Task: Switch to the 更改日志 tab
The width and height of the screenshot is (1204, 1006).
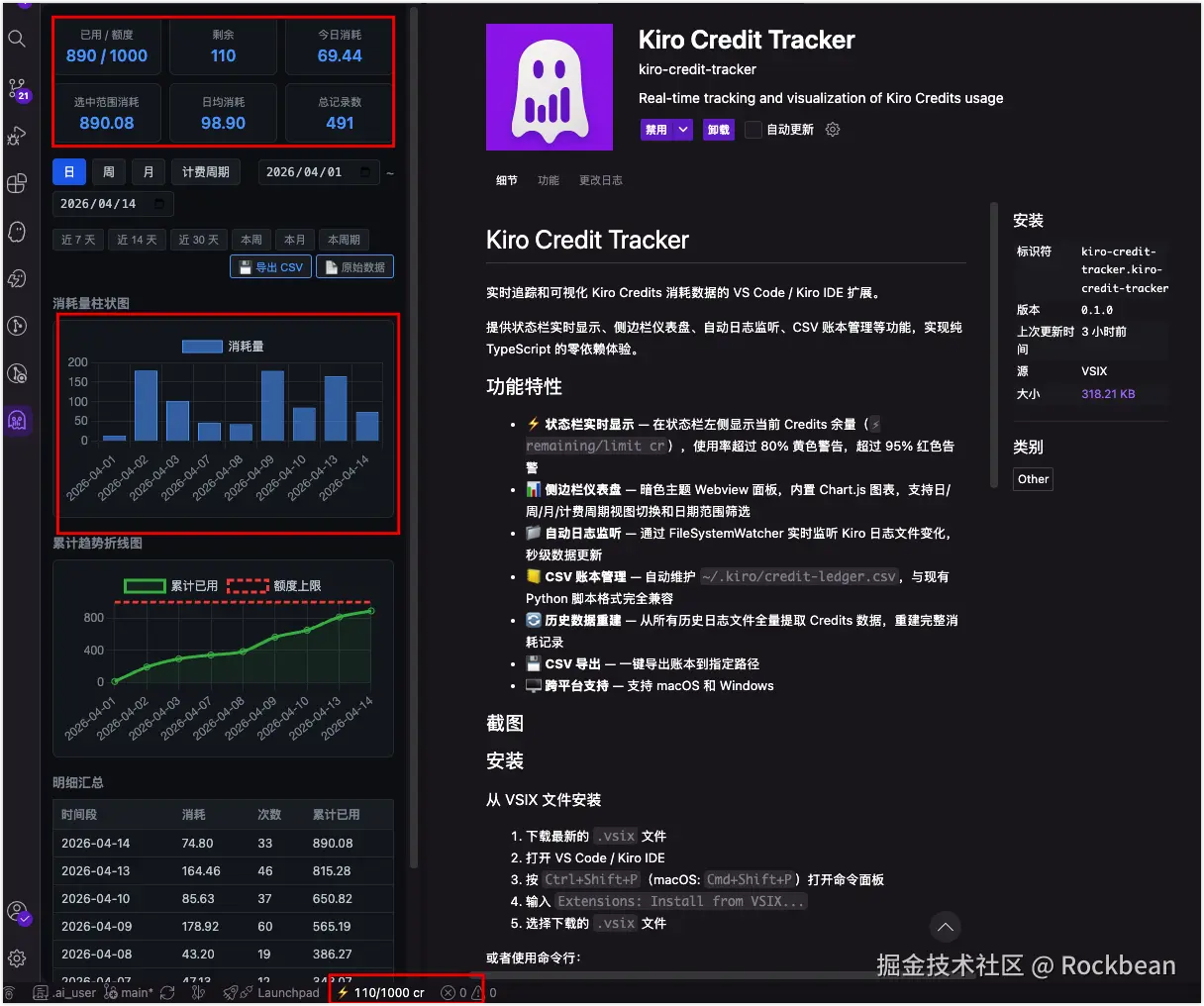Action: [601, 180]
